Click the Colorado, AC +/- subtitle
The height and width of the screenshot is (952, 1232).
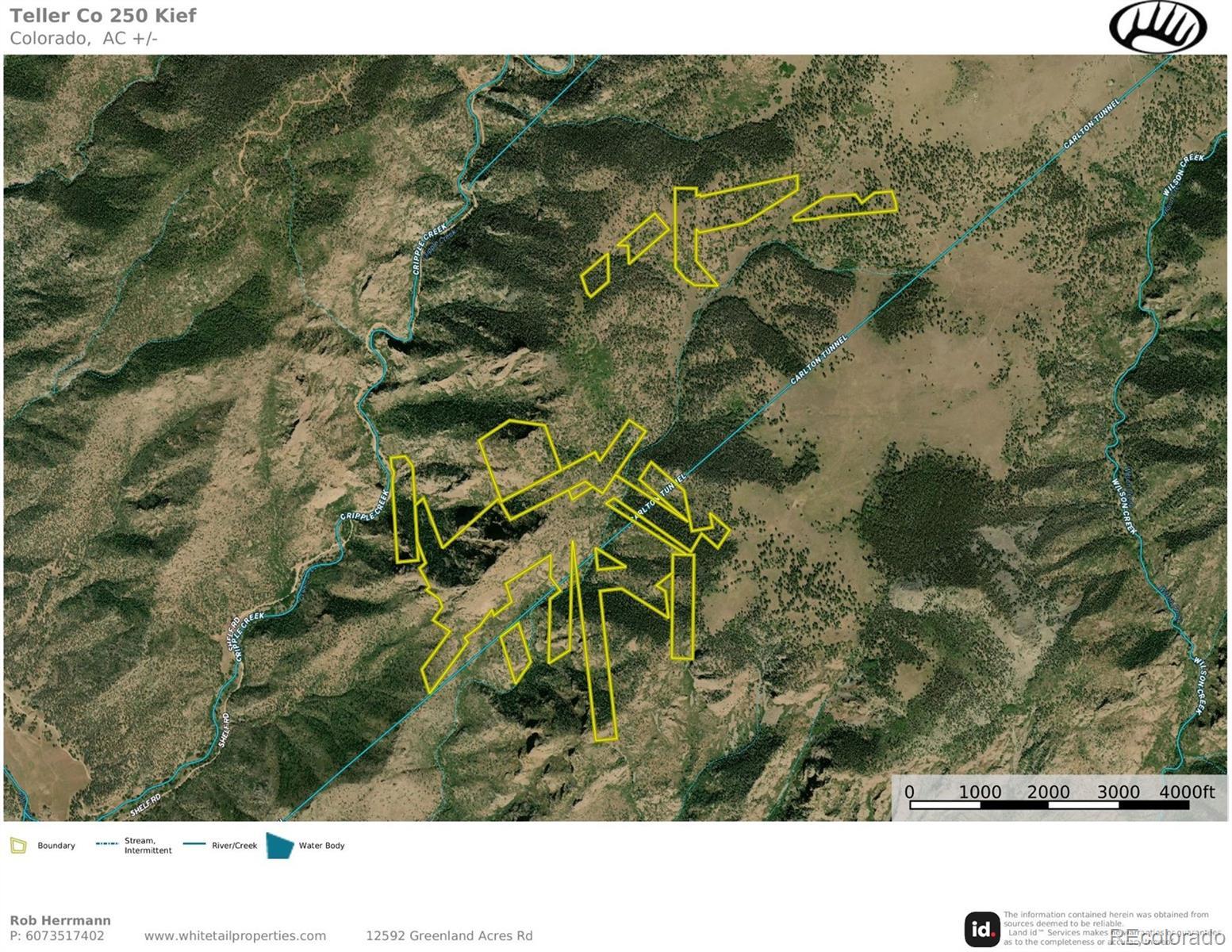click(84, 38)
